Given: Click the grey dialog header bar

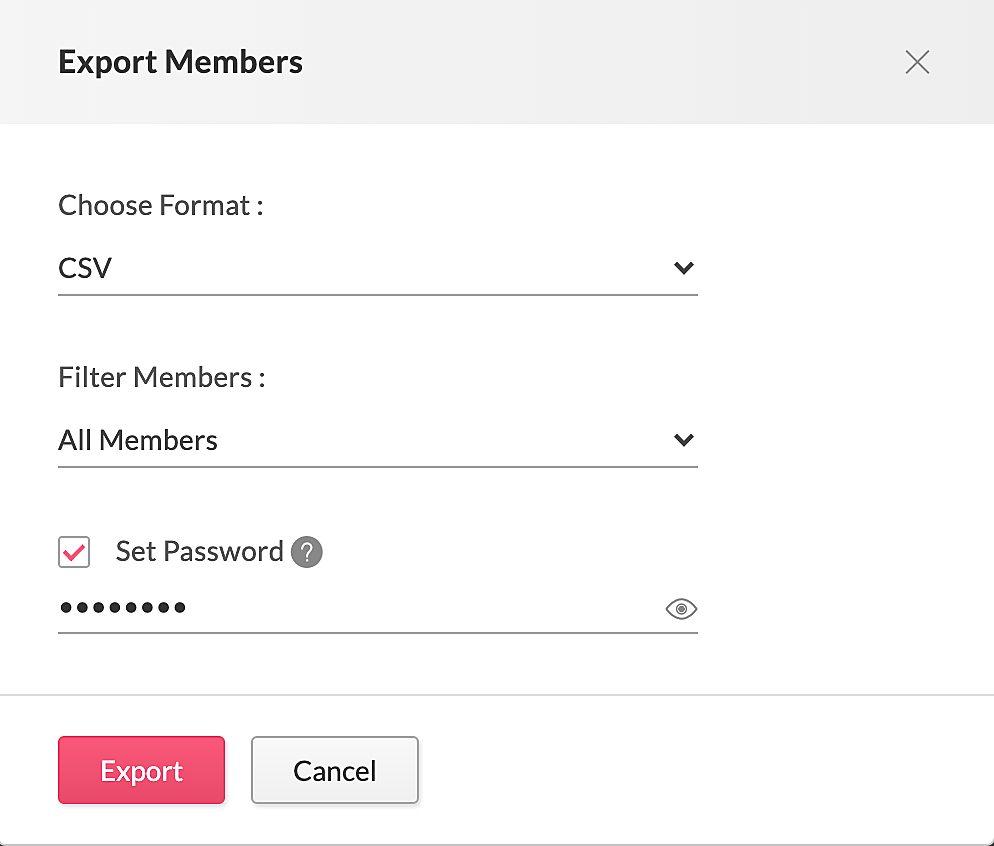Looking at the screenshot, I should [x=600, y=62].
